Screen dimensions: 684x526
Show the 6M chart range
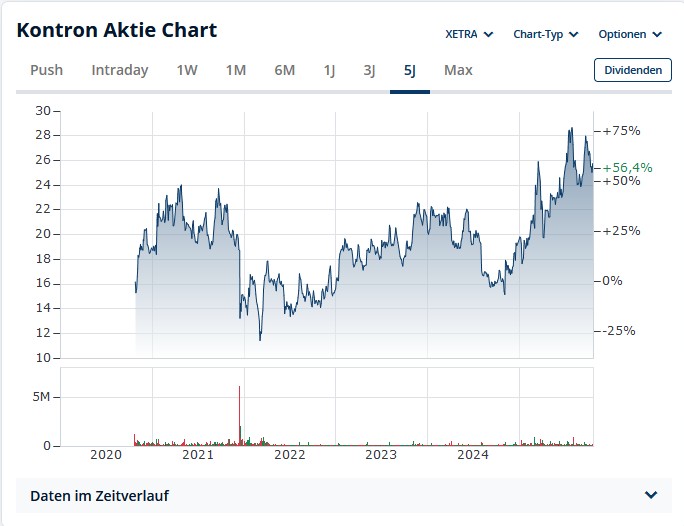tap(284, 70)
